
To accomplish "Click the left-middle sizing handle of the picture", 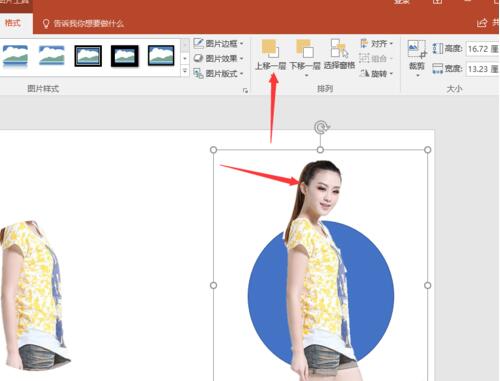I will coord(214,285).
